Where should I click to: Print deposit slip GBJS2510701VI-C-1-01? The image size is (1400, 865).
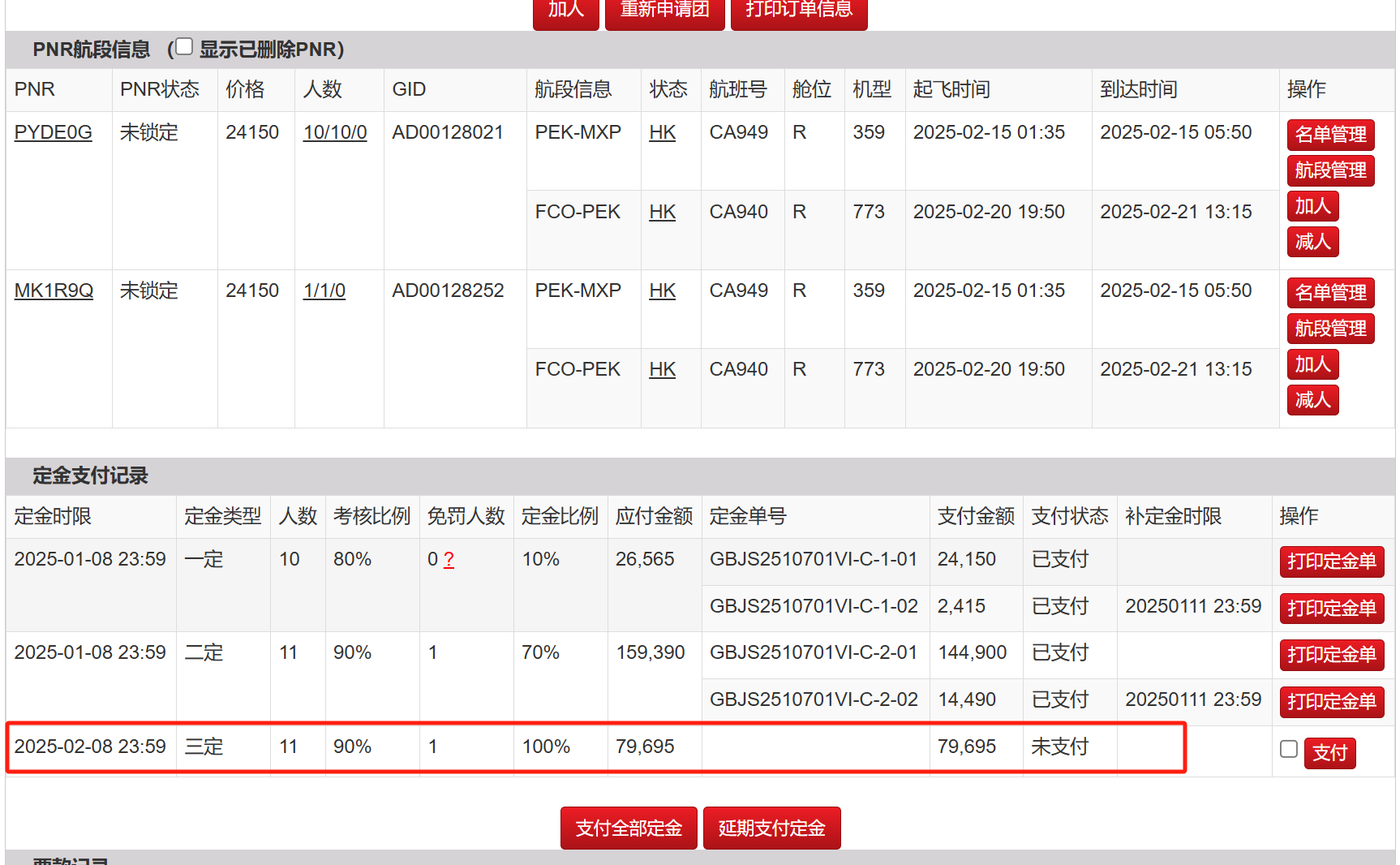1331,562
